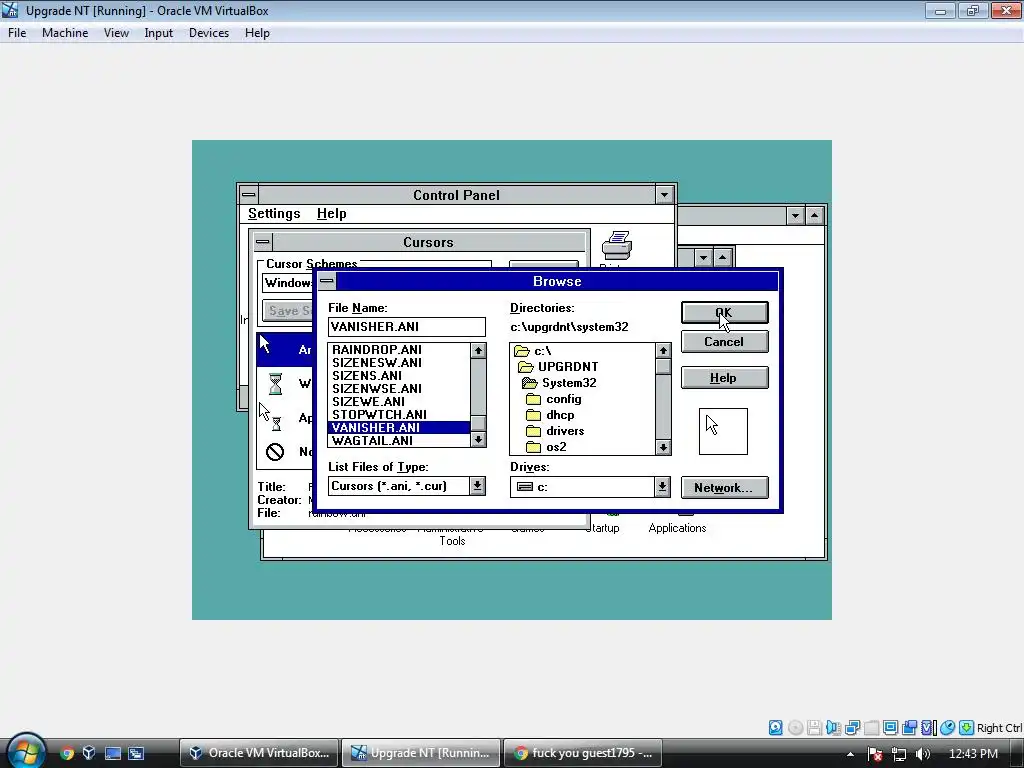Click the Switch Between Windows quick launch icon
Image resolution: width=1024 pixels, height=768 pixels.
pyautogui.click(x=136, y=753)
